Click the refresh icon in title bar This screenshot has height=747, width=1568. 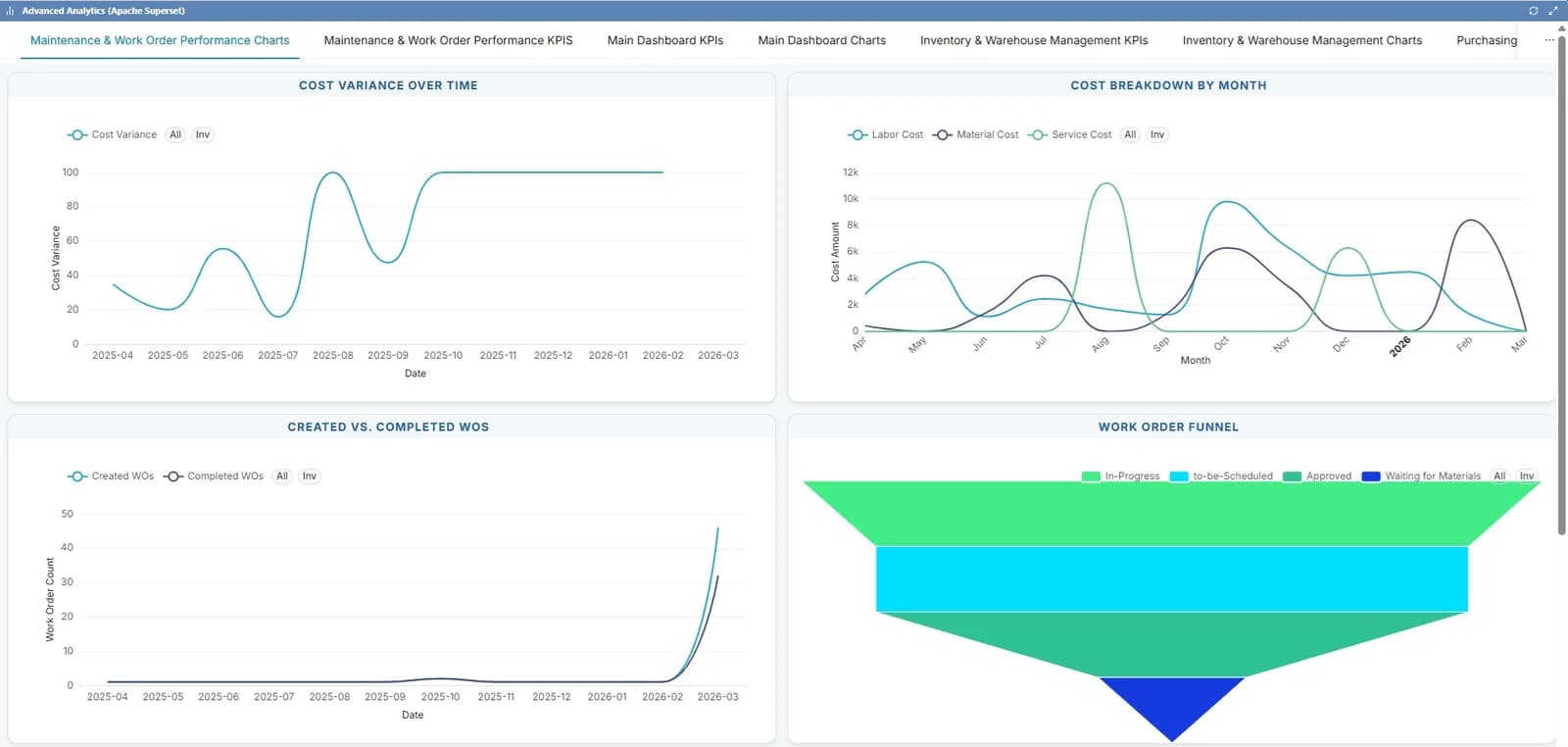[1534, 11]
